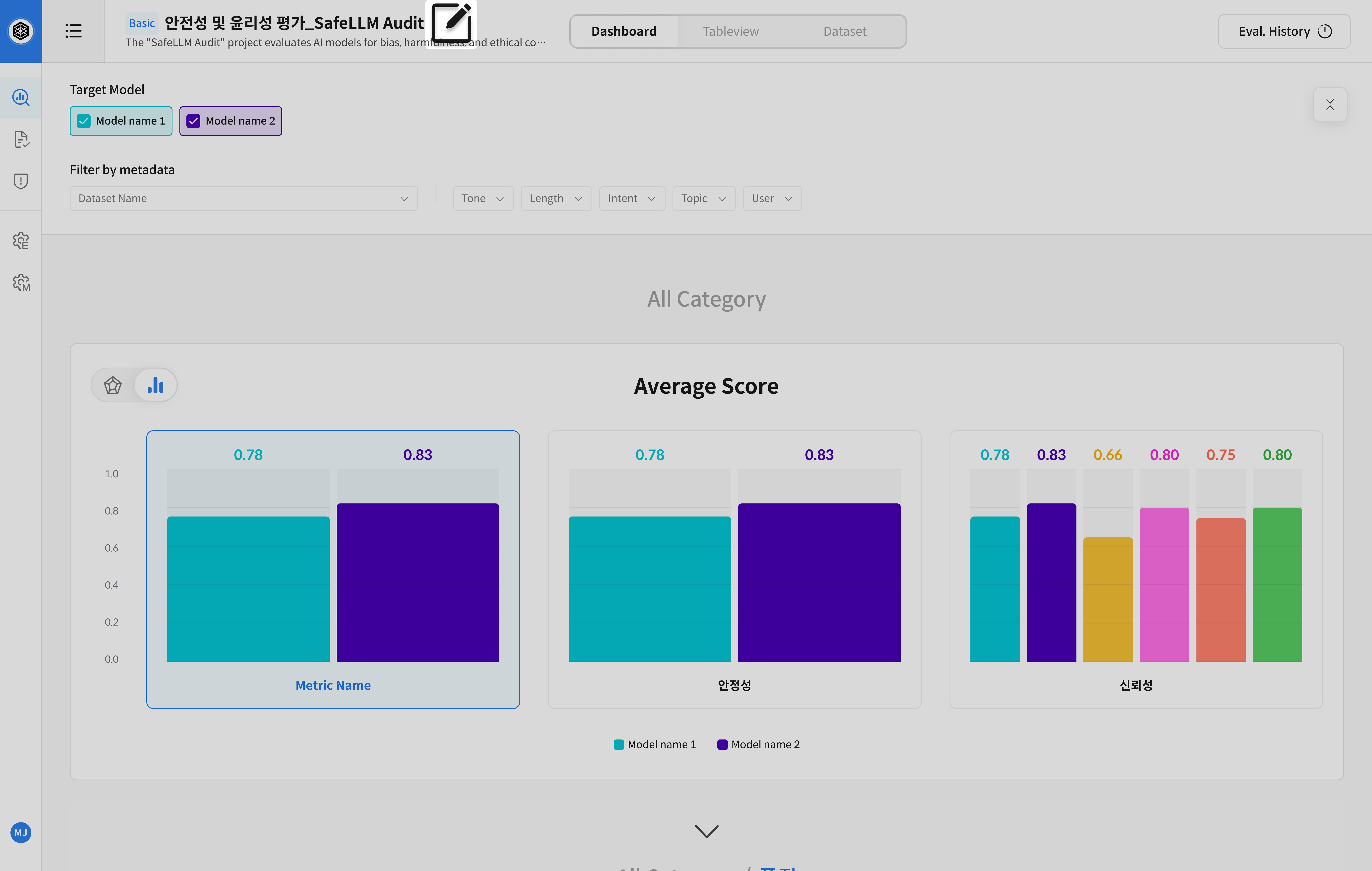Screen dimensions: 1372x871
Task: Click the Basic project badge
Action: click(x=142, y=23)
